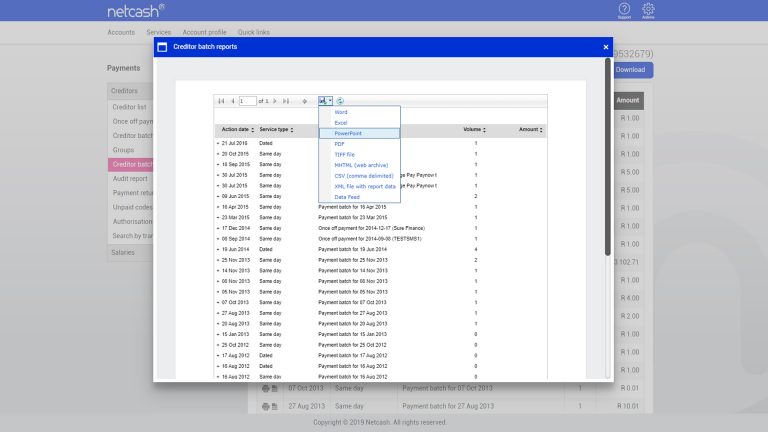Select the Once off payment TESTSMS1 description
The height and width of the screenshot is (432, 768).
(370, 239)
